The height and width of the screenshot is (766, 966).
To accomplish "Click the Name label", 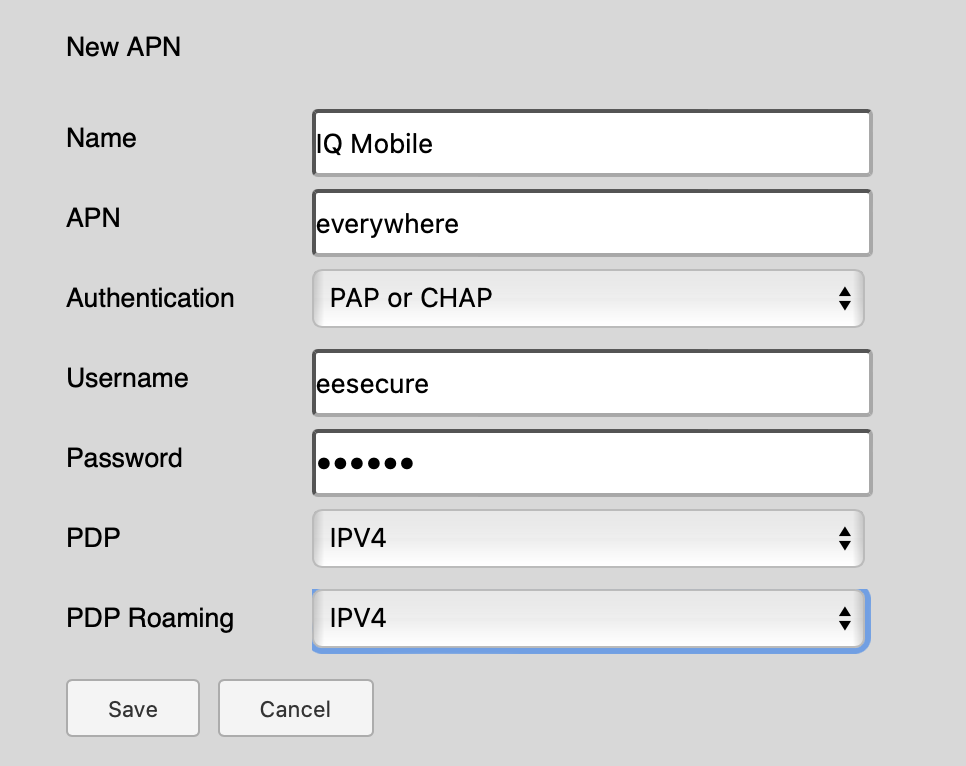I will (x=100, y=138).
